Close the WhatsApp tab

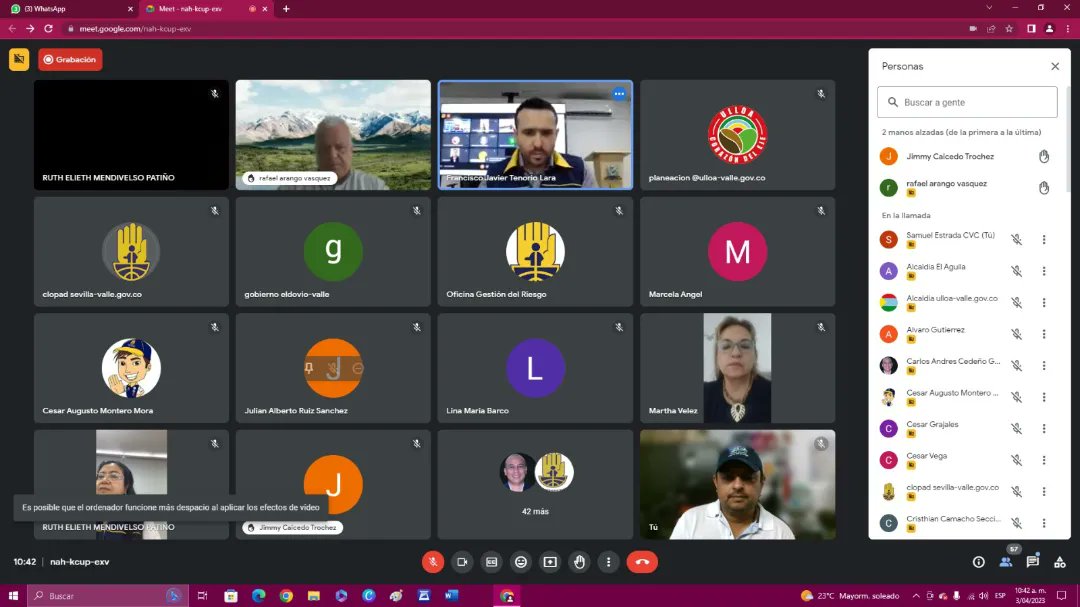(130, 9)
